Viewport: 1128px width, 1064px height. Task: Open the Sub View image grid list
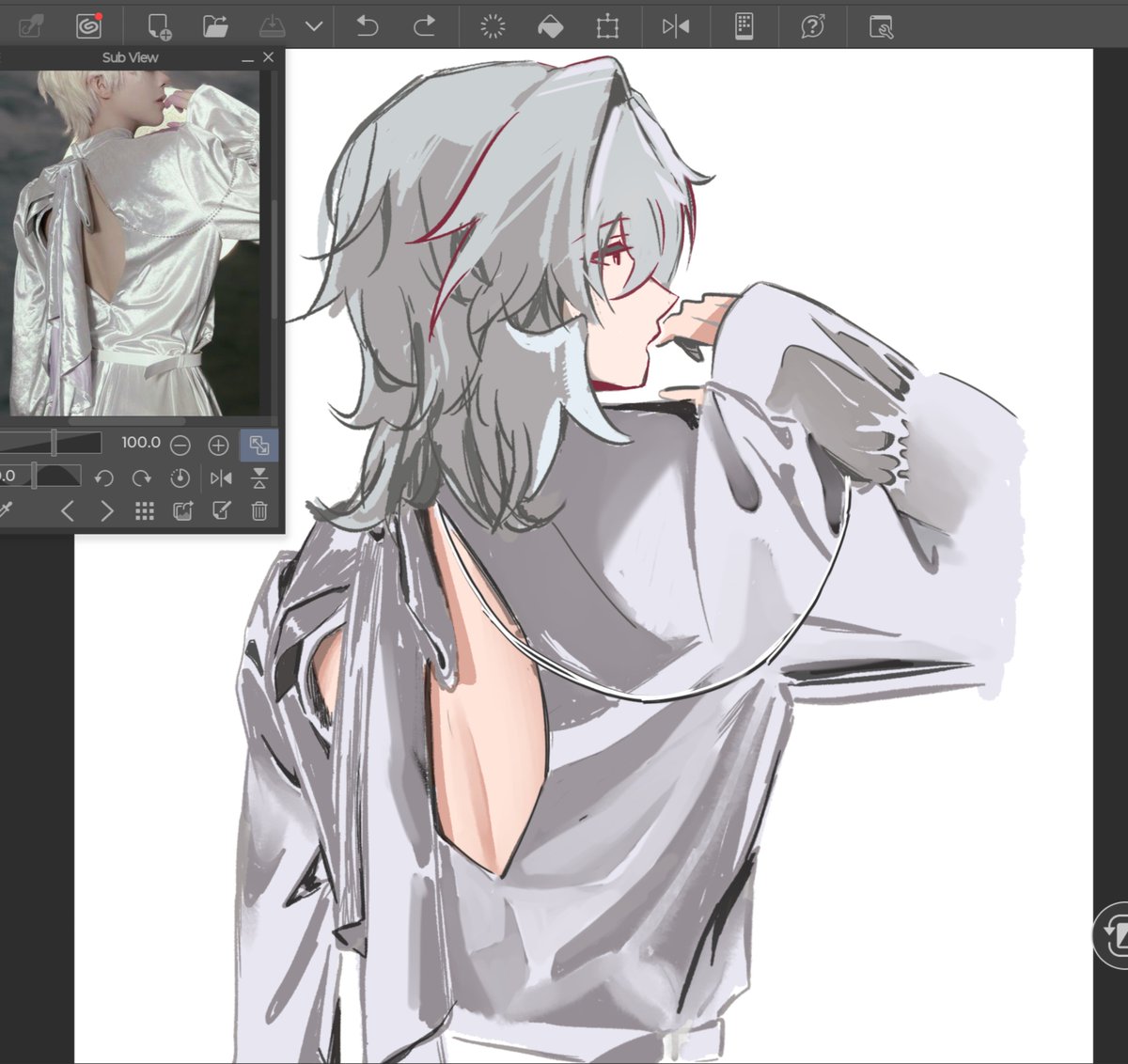click(144, 510)
